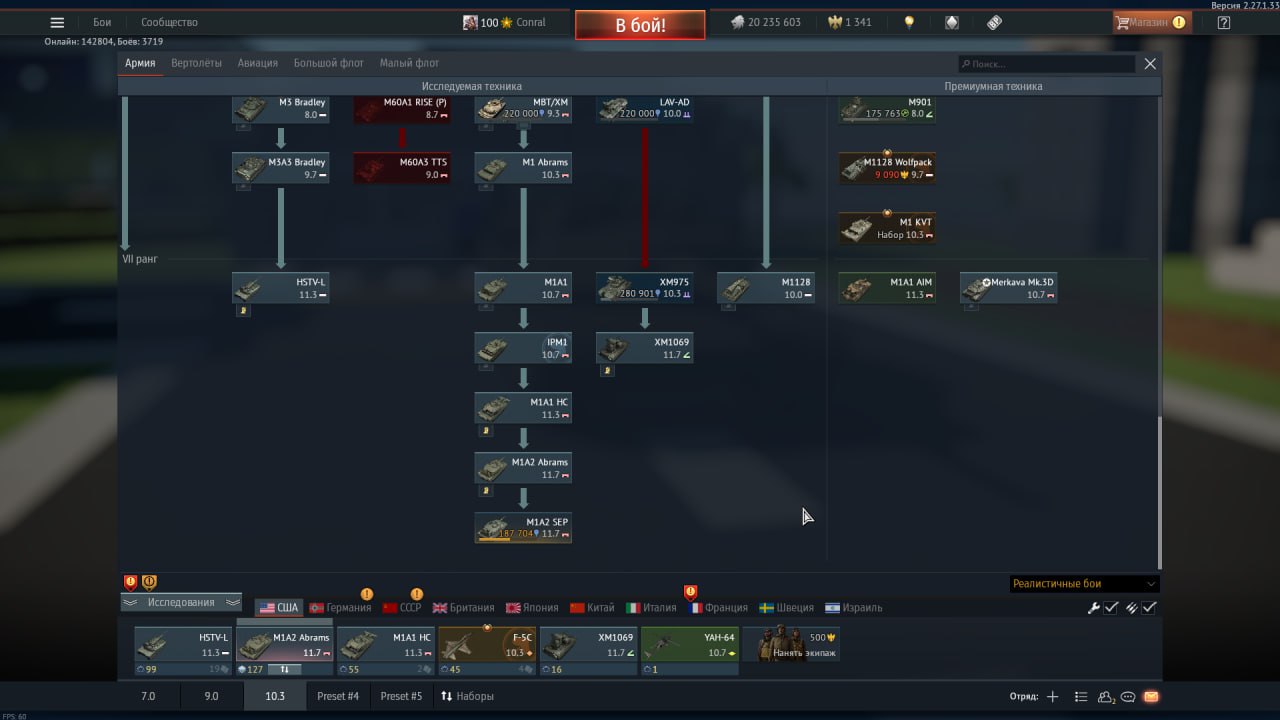This screenshot has width=1280, height=720.
Task: Select the США nation tab
Action: tap(279, 608)
